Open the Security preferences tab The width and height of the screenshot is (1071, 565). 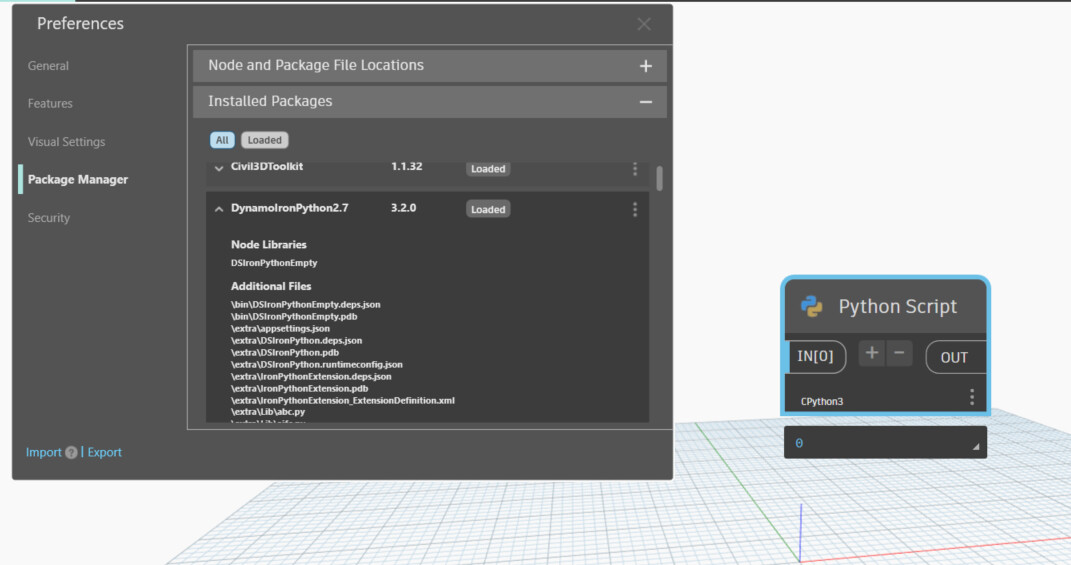49,218
